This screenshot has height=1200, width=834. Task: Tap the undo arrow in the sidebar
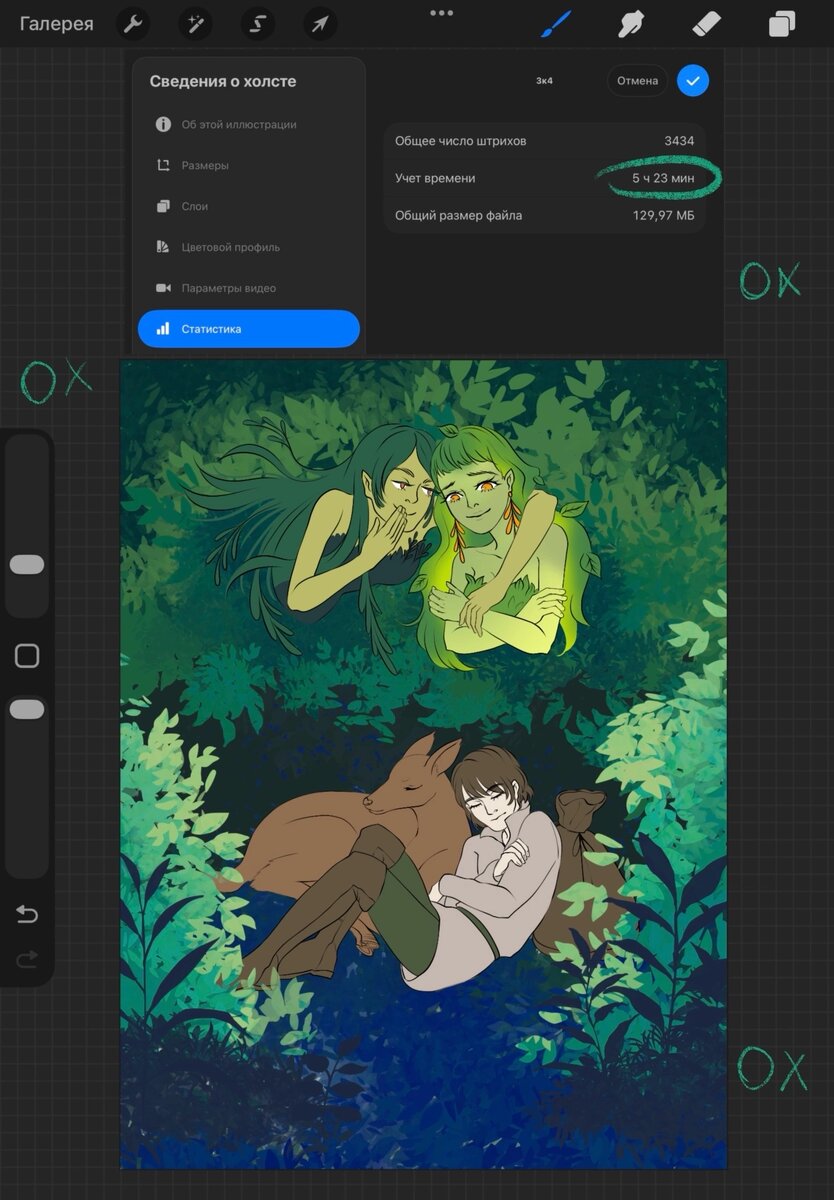[x=27, y=913]
